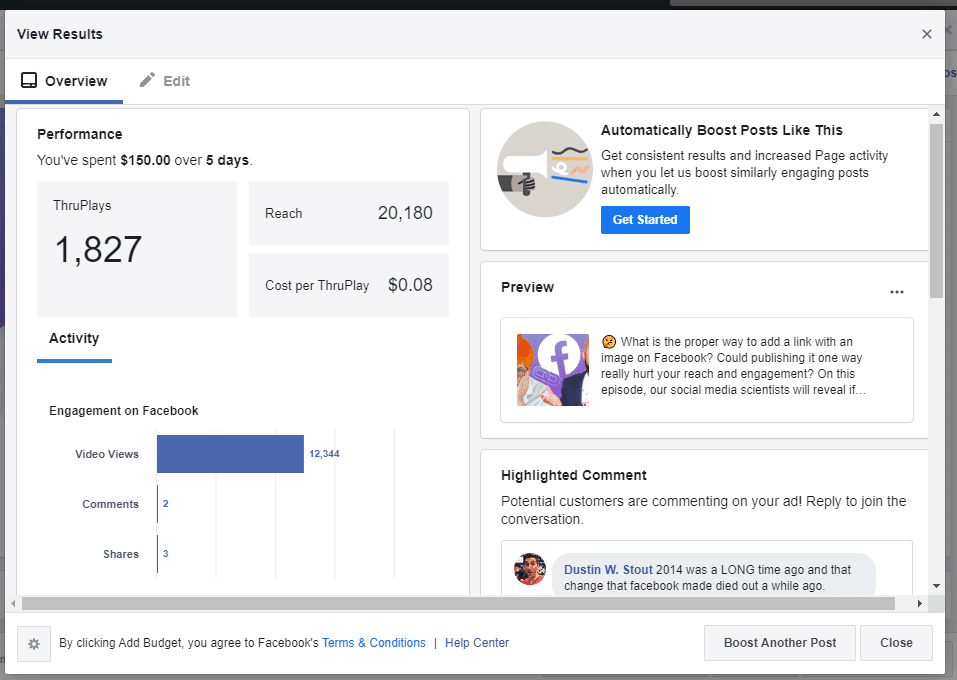Click the post preview text snippet
This screenshot has width=957, height=680.
(732, 366)
